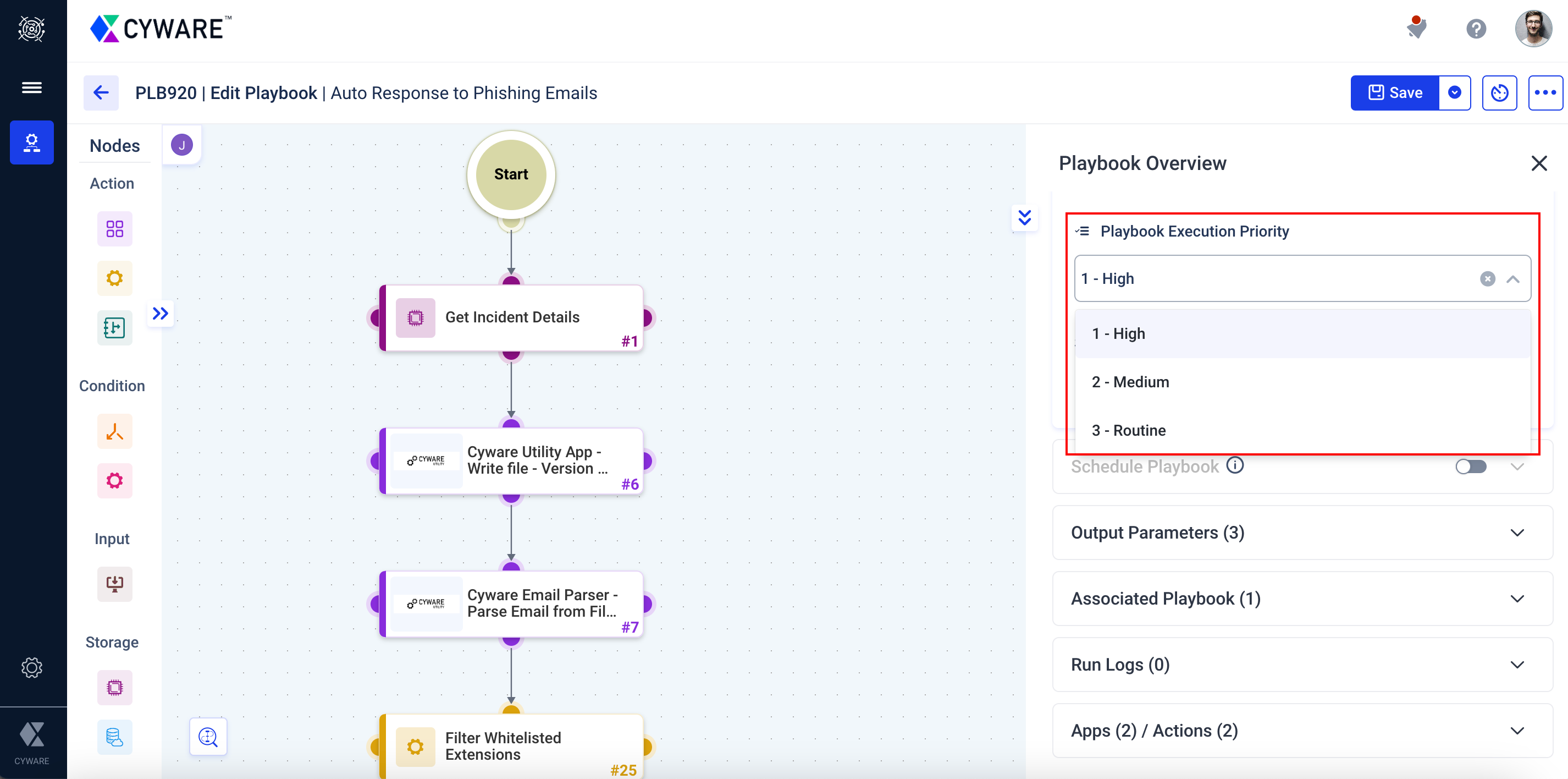
Task: Clear the selected 1 - High priority
Action: coord(1487,279)
